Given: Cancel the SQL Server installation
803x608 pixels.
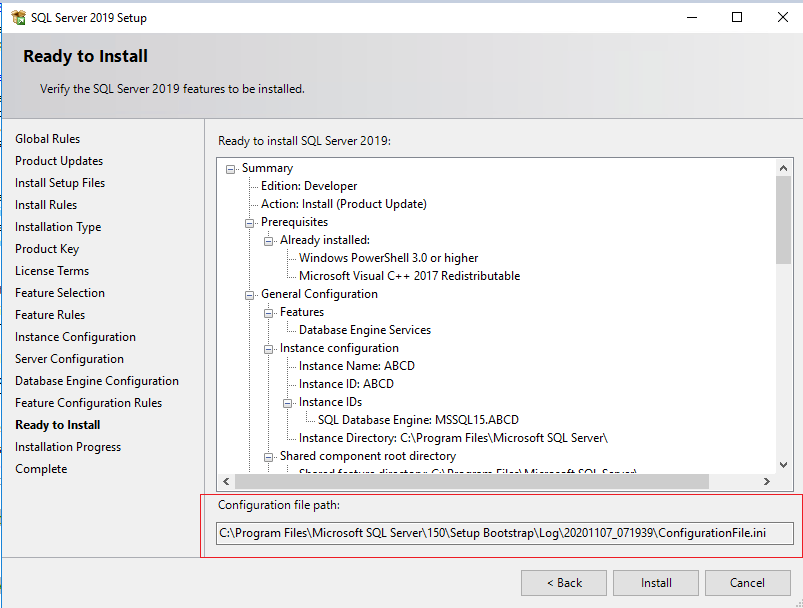Looking at the screenshot, I should [x=747, y=582].
